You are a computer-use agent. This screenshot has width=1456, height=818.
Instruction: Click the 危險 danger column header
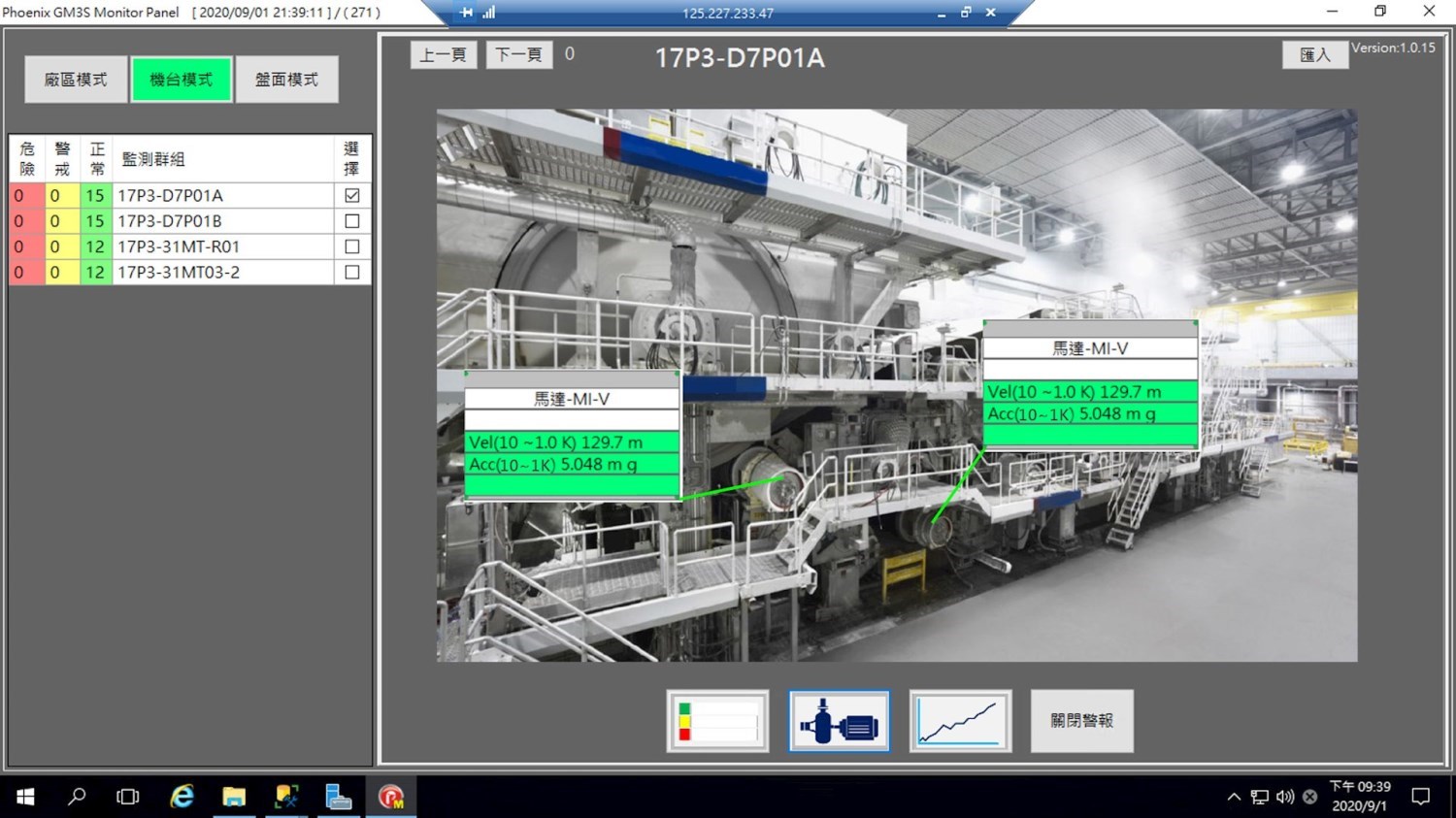click(x=27, y=158)
